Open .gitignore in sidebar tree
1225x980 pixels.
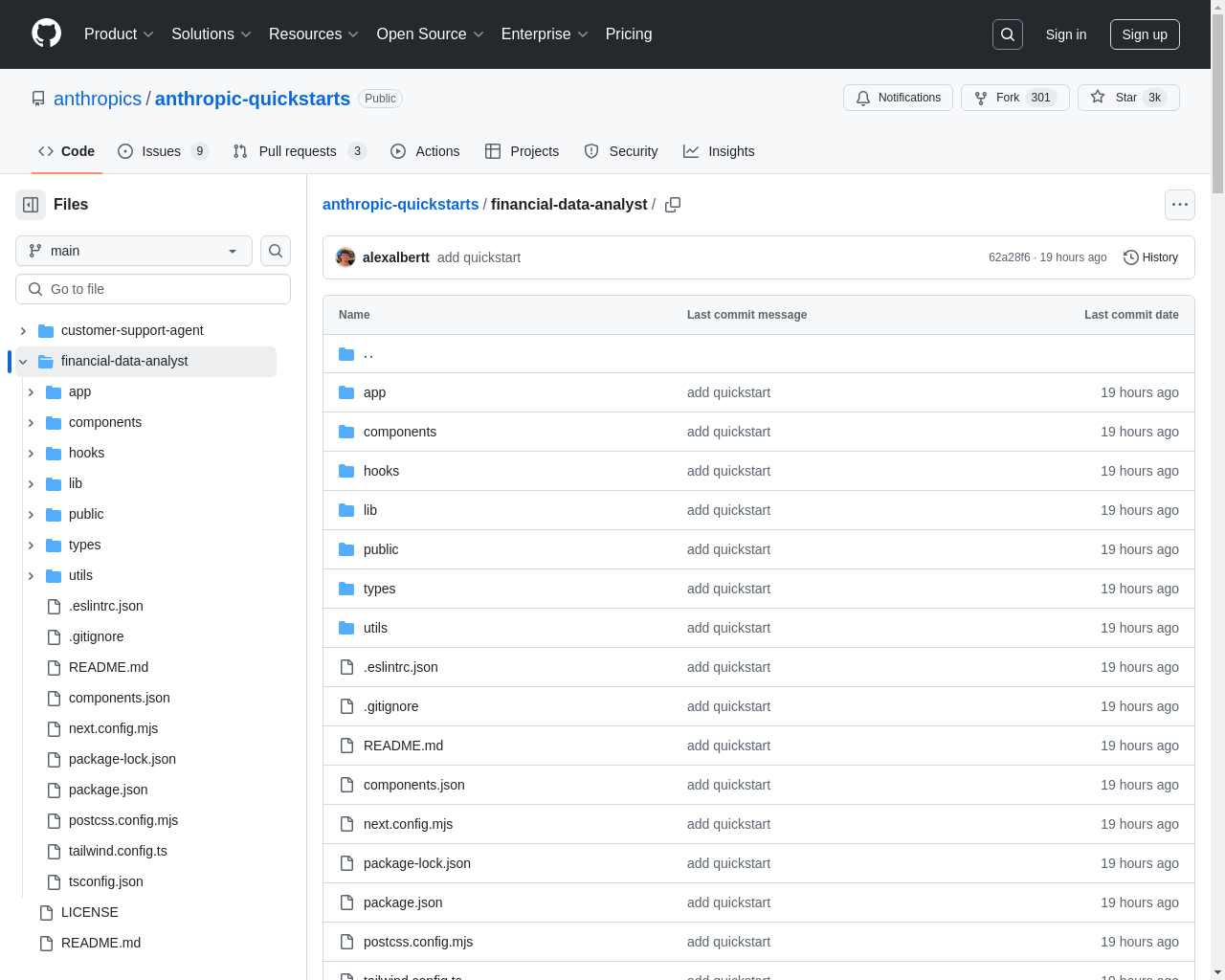point(96,636)
